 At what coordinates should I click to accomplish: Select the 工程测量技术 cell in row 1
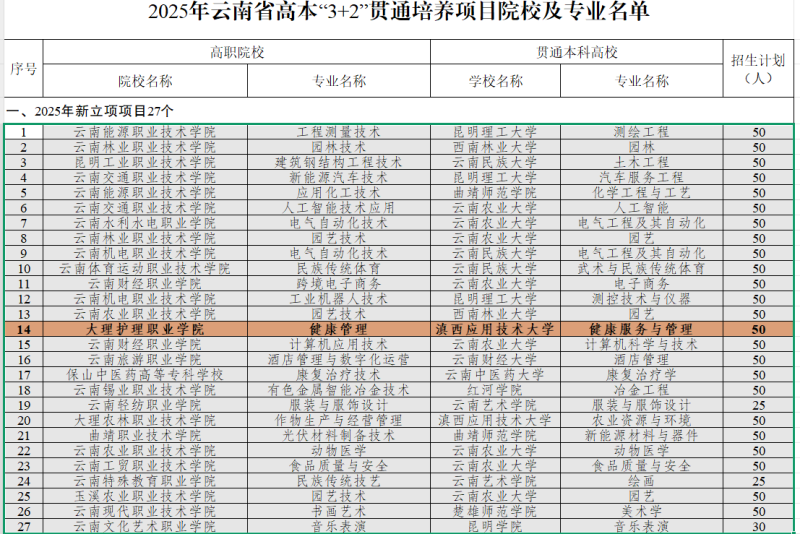(339, 132)
